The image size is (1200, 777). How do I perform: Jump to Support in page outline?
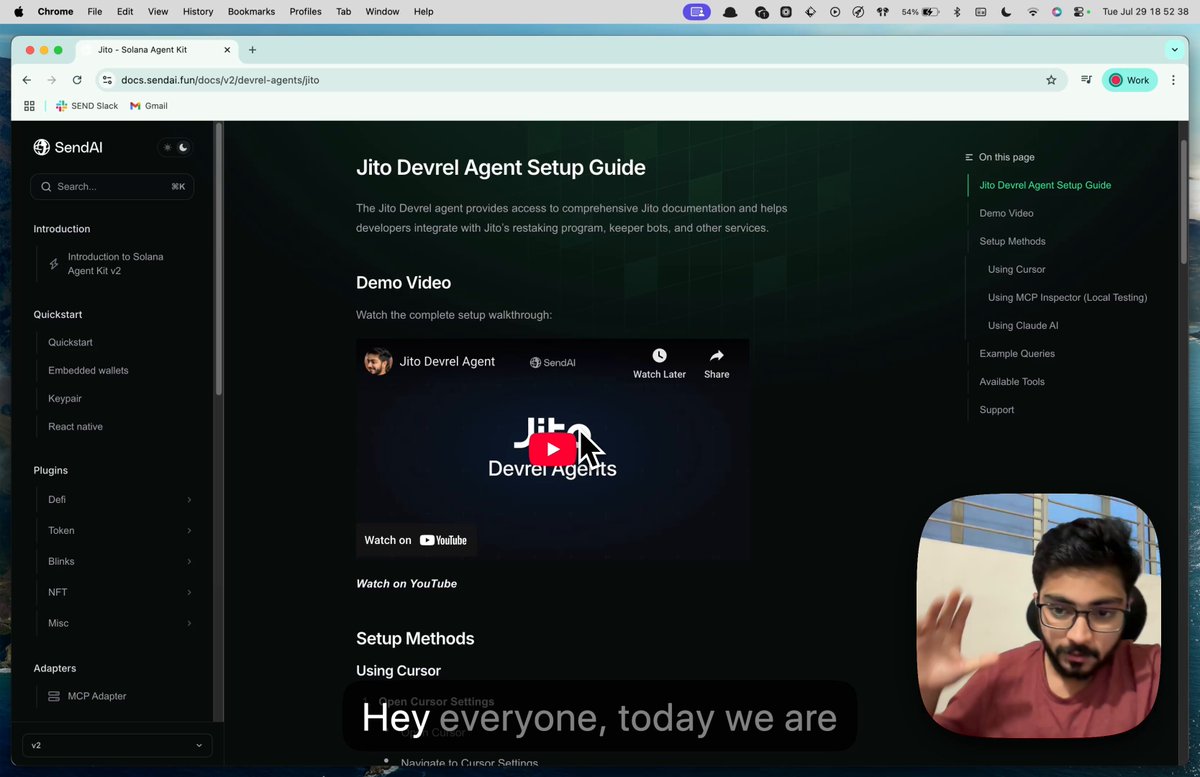pos(996,409)
